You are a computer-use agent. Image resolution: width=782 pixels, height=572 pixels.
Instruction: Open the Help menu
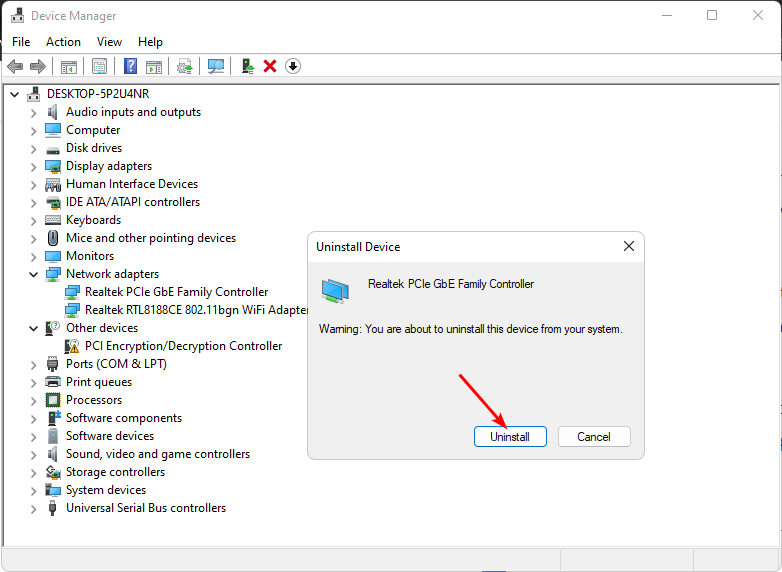point(150,42)
